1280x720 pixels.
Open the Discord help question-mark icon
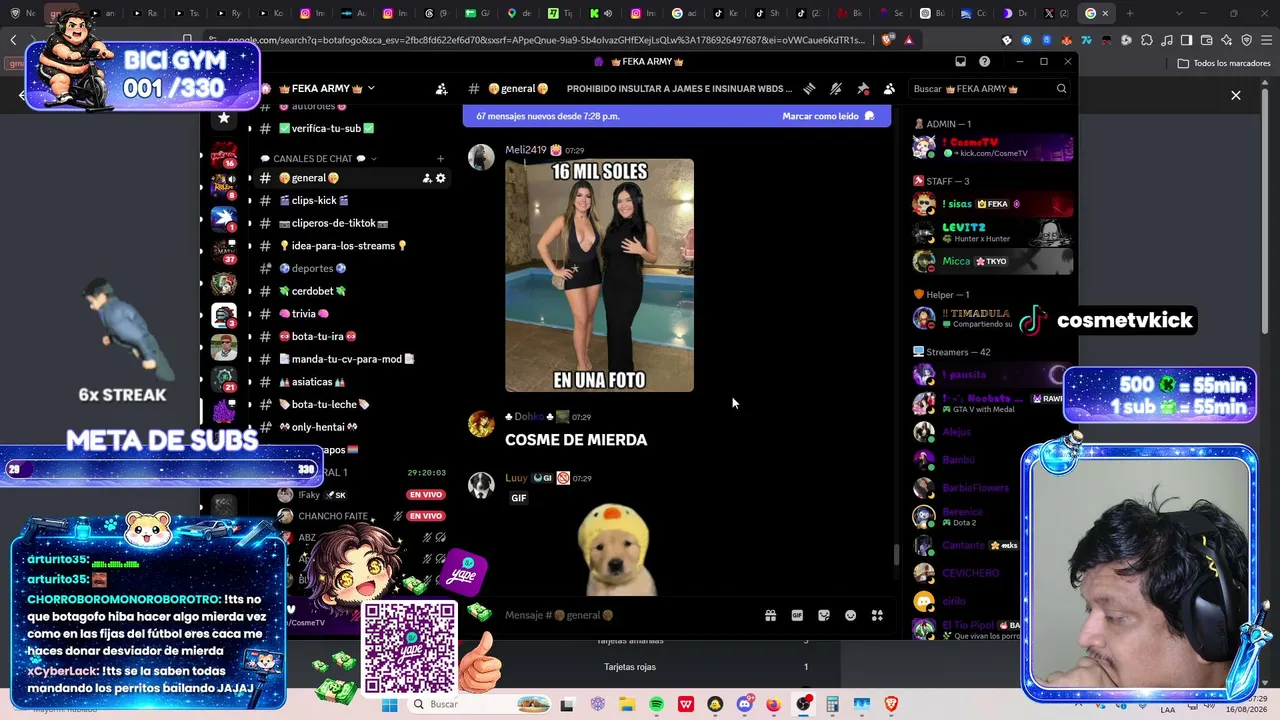pyautogui.click(x=985, y=61)
